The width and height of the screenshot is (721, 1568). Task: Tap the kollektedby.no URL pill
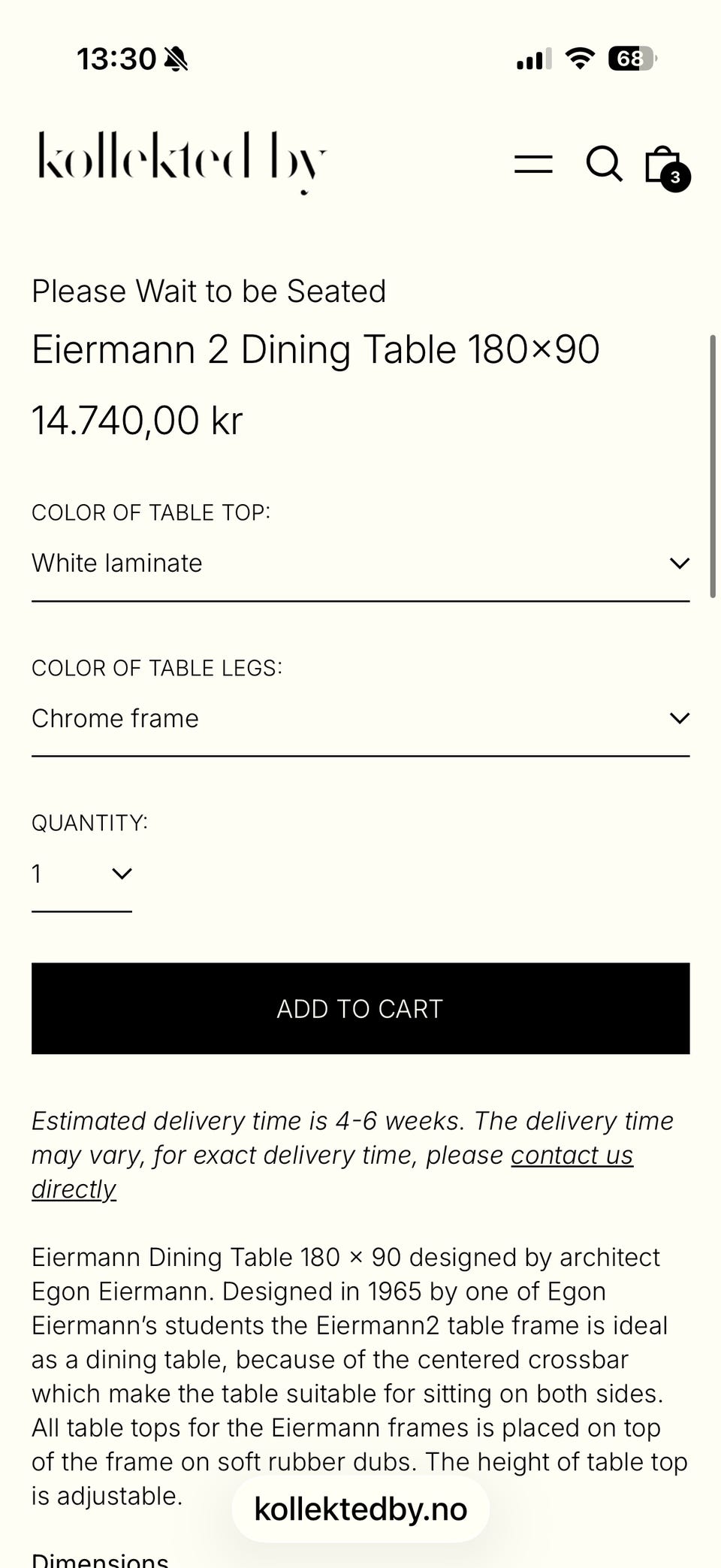360,1509
